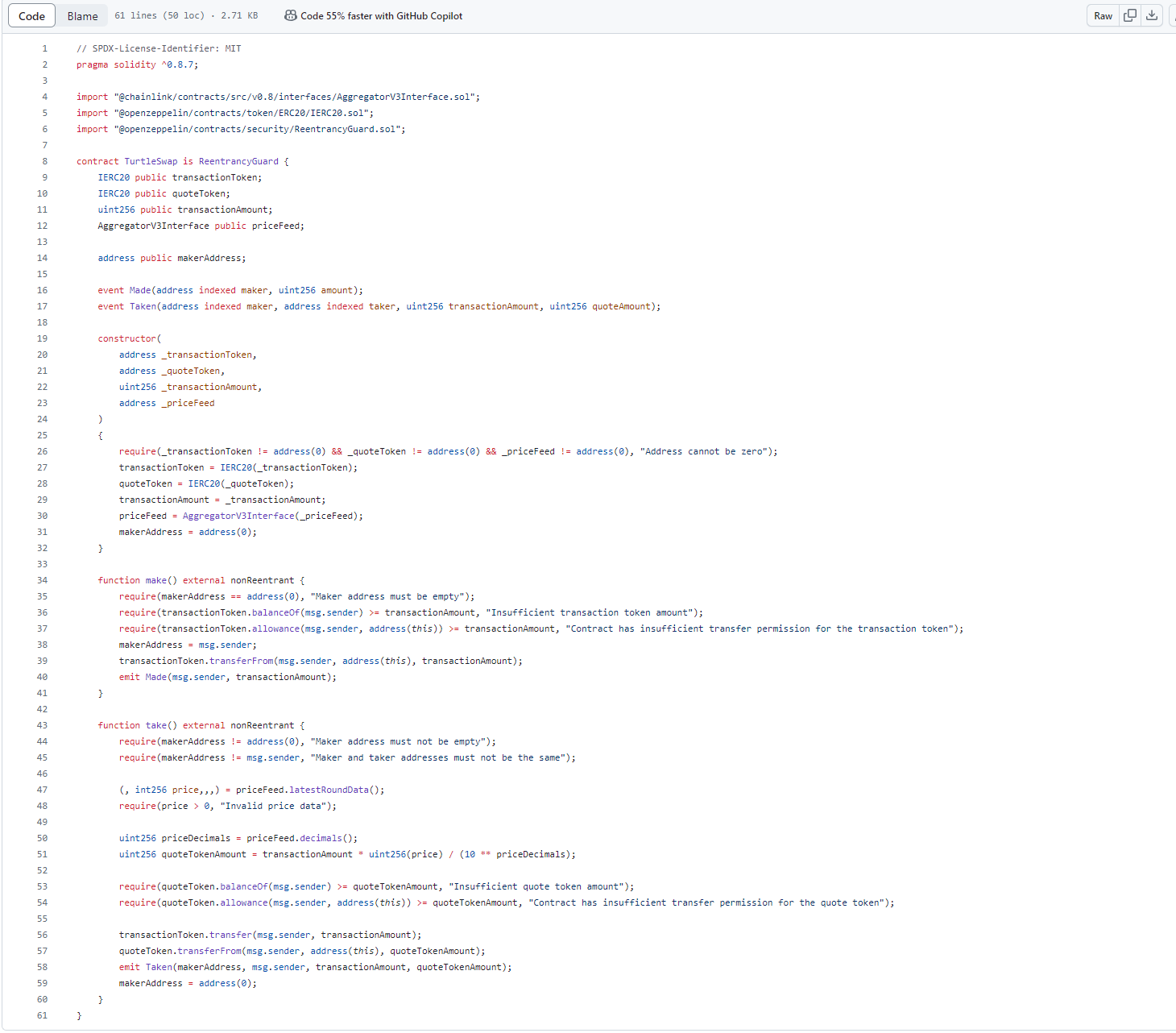The width and height of the screenshot is (1176, 1033).
Task: Click "Insufficient transaction token amount" string
Action: [589, 612]
